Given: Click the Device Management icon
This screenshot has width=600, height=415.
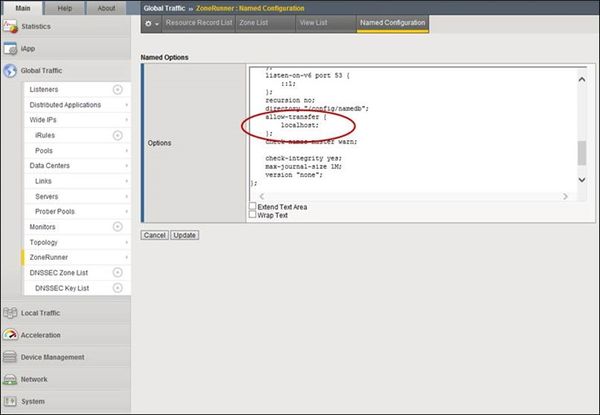Looking at the screenshot, I should click(10, 357).
